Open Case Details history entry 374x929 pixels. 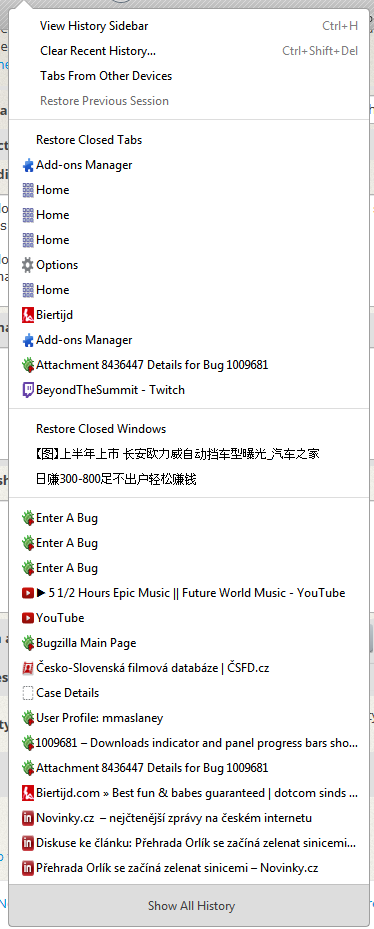point(188,693)
